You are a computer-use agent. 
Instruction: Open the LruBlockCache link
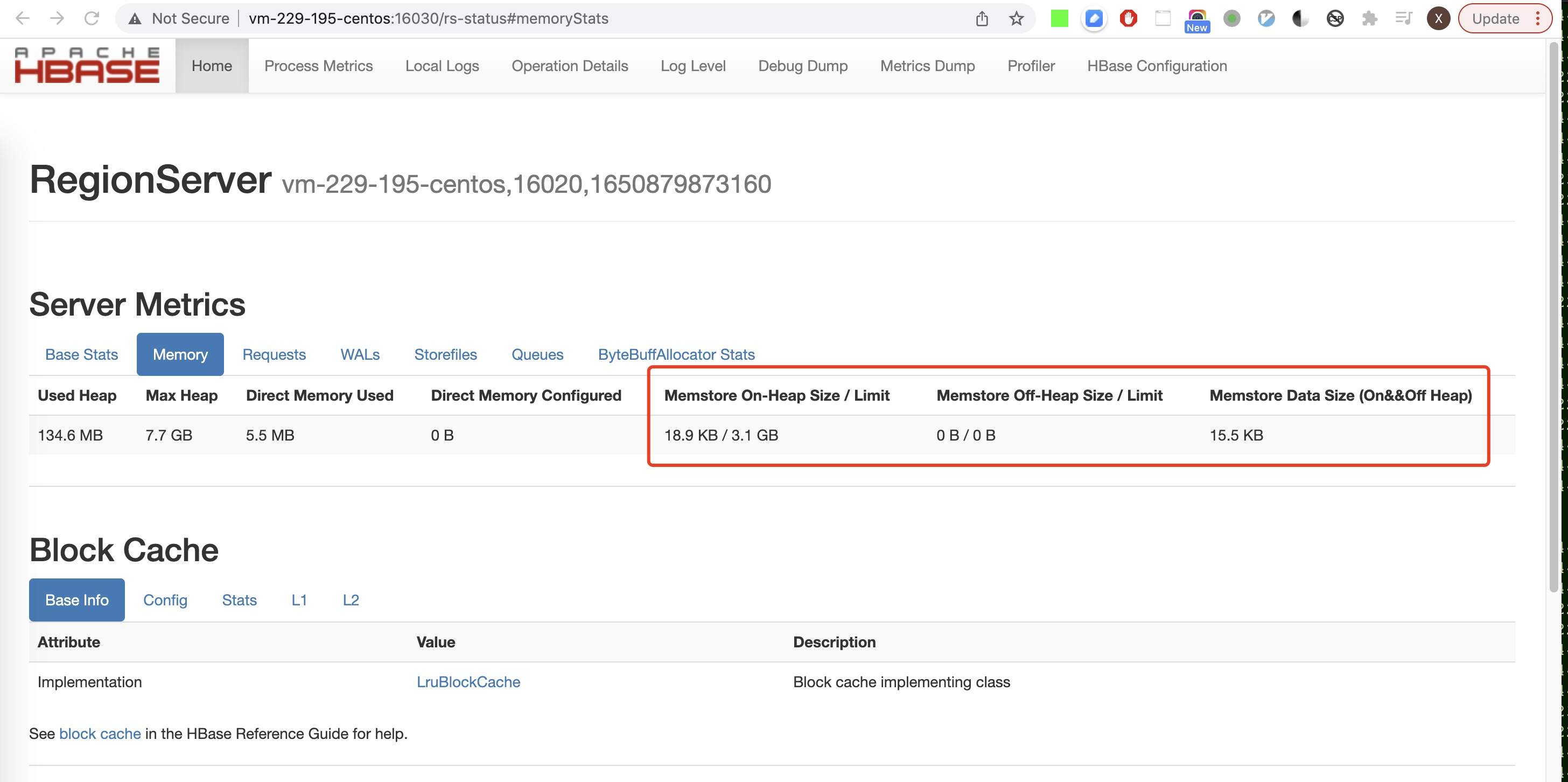[x=468, y=681]
